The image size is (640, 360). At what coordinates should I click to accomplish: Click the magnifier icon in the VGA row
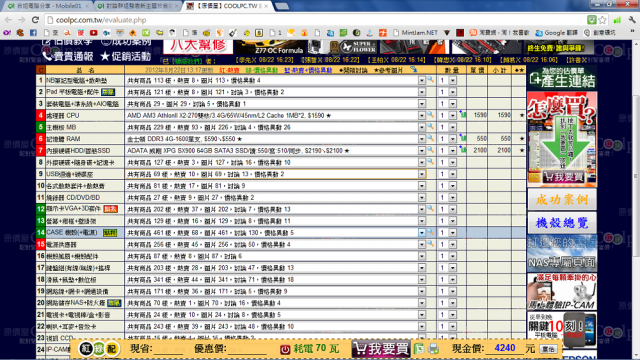(430, 209)
